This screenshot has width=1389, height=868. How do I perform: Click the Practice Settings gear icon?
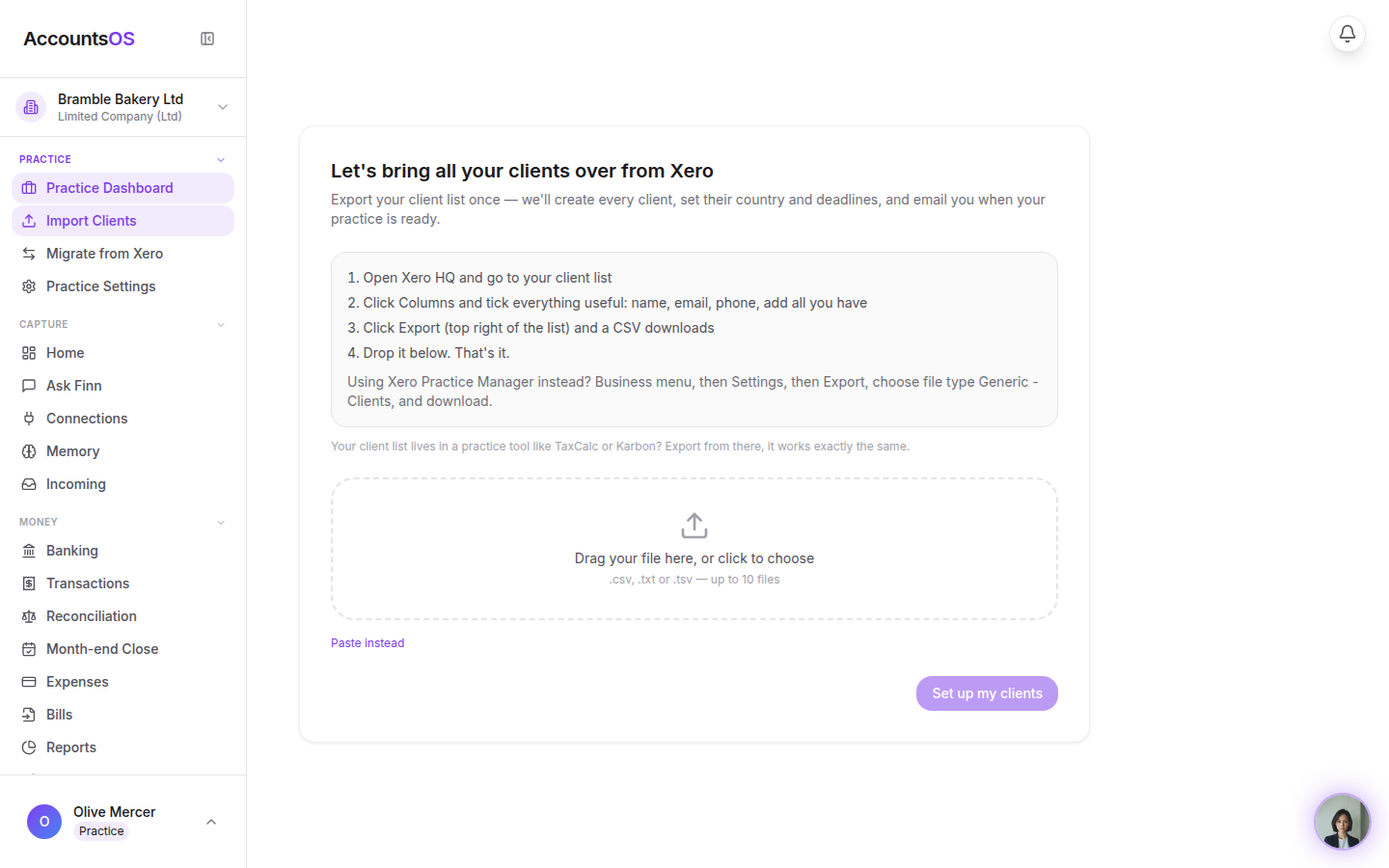pos(29,286)
